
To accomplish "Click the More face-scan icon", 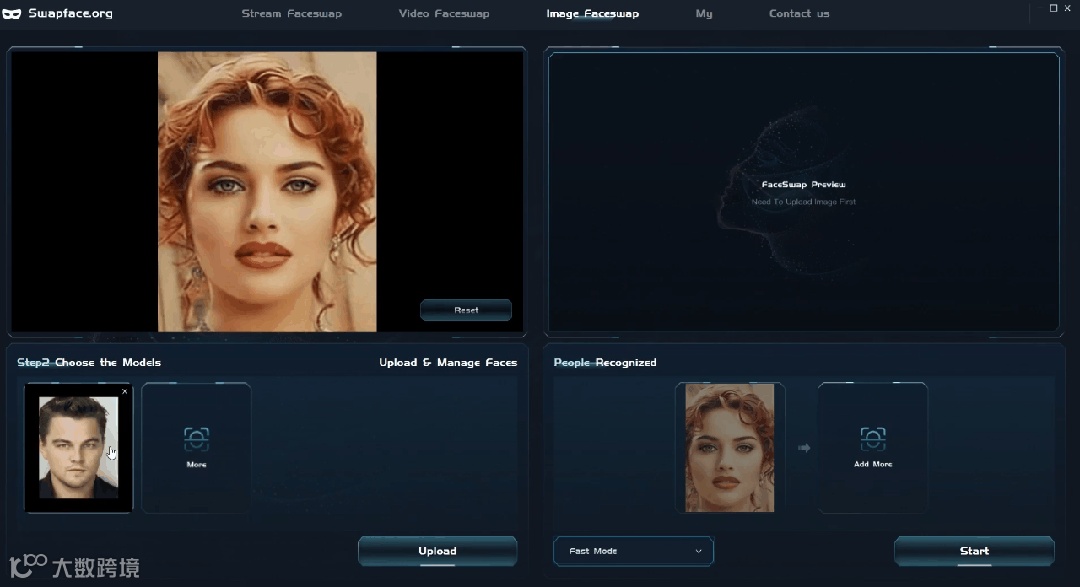I will point(196,439).
